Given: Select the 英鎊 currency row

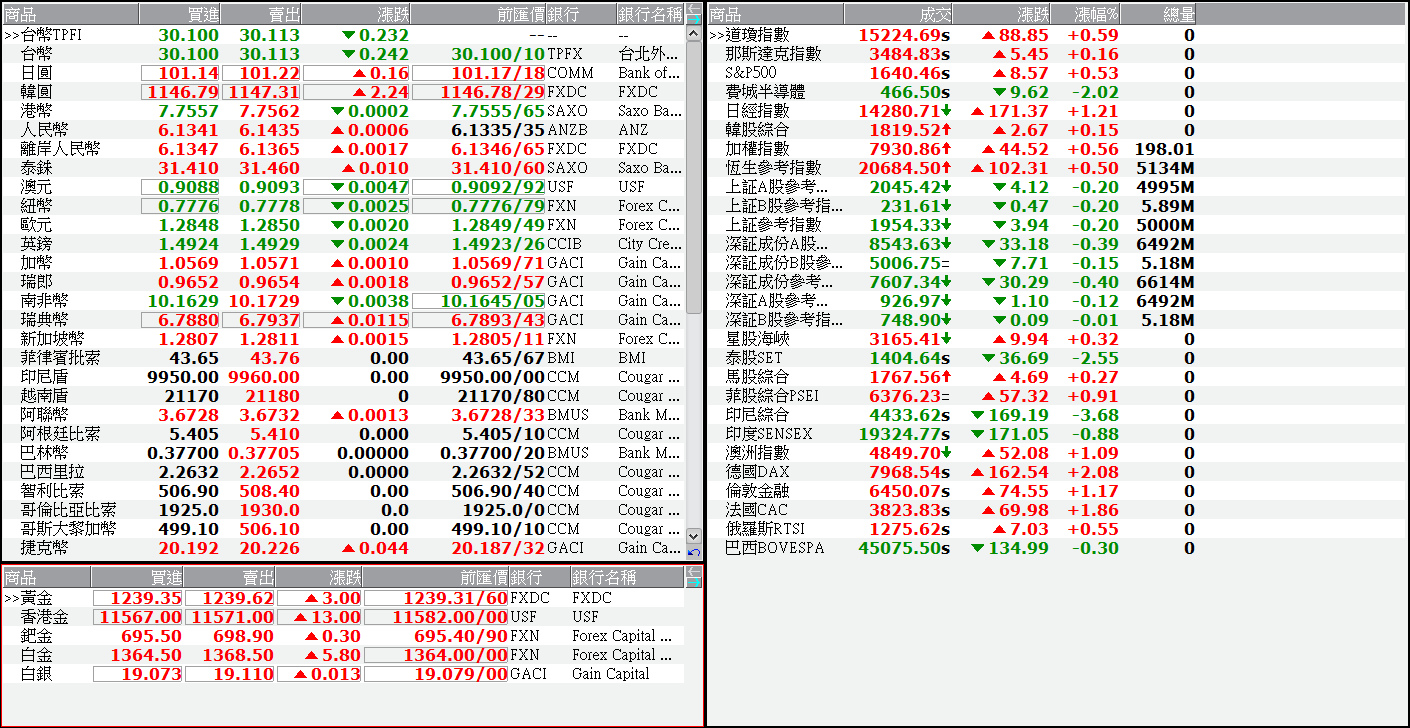Looking at the screenshot, I should click(x=343, y=244).
